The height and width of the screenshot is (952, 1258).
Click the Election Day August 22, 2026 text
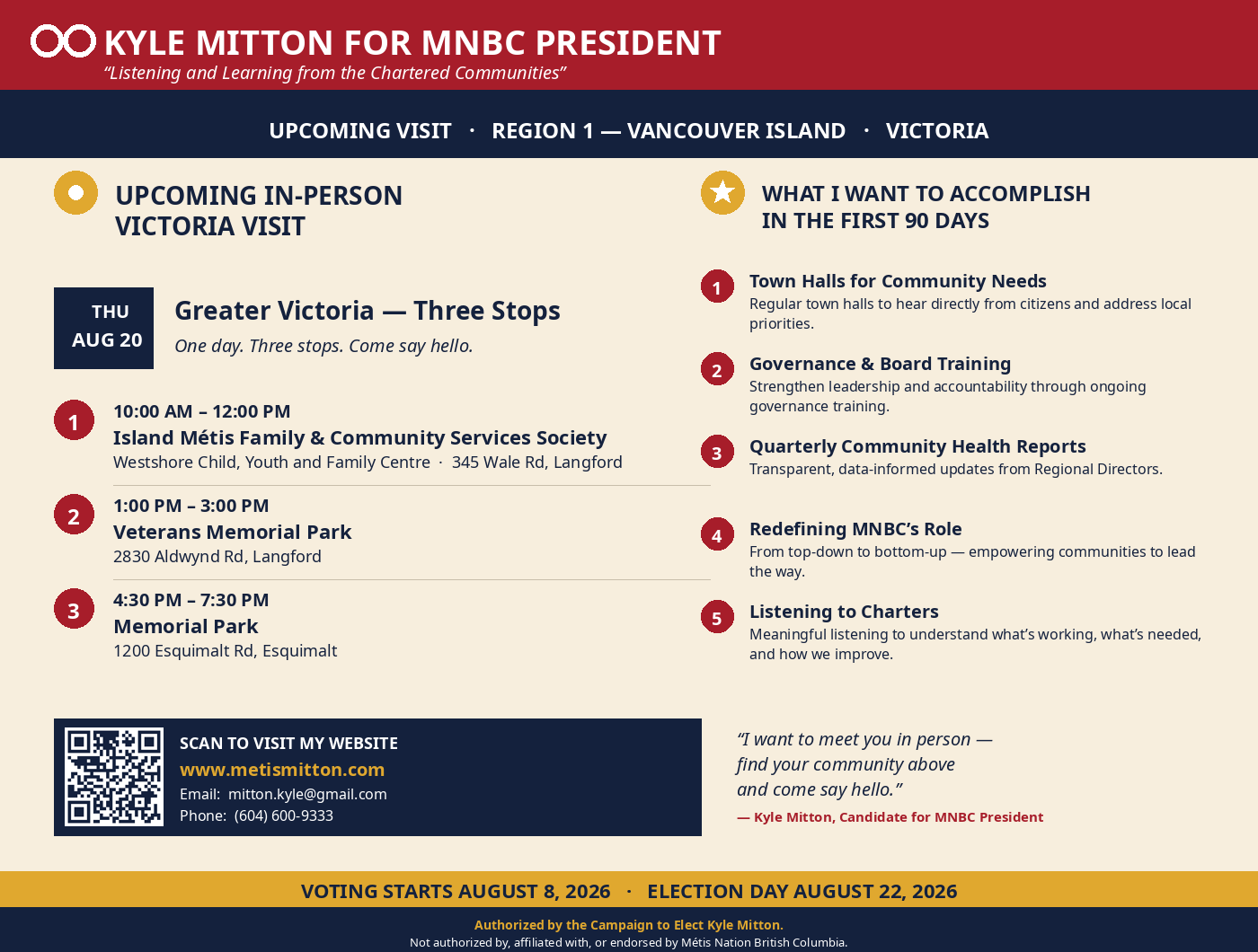[x=802, y=891]
